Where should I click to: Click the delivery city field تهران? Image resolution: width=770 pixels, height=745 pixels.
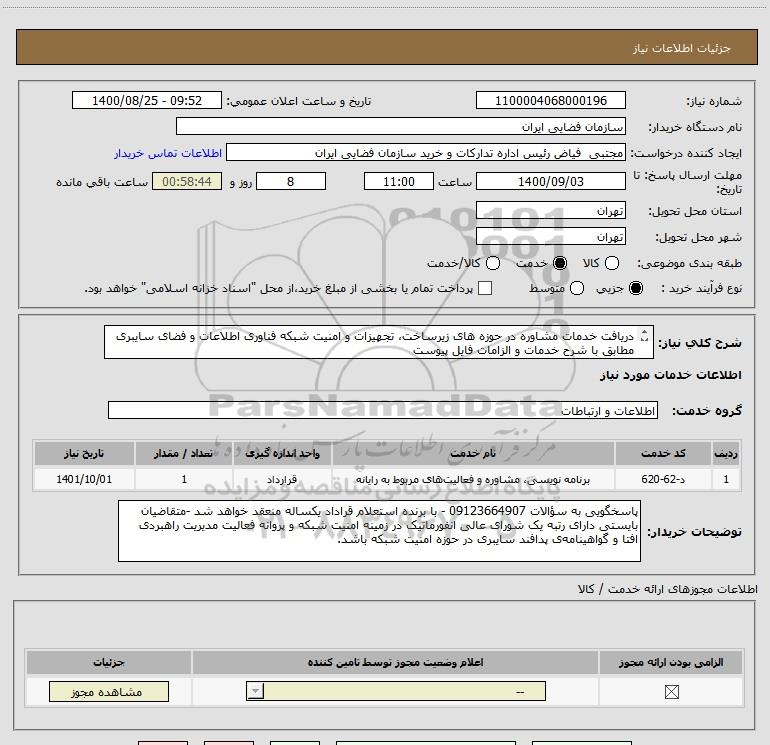[550, 237]
